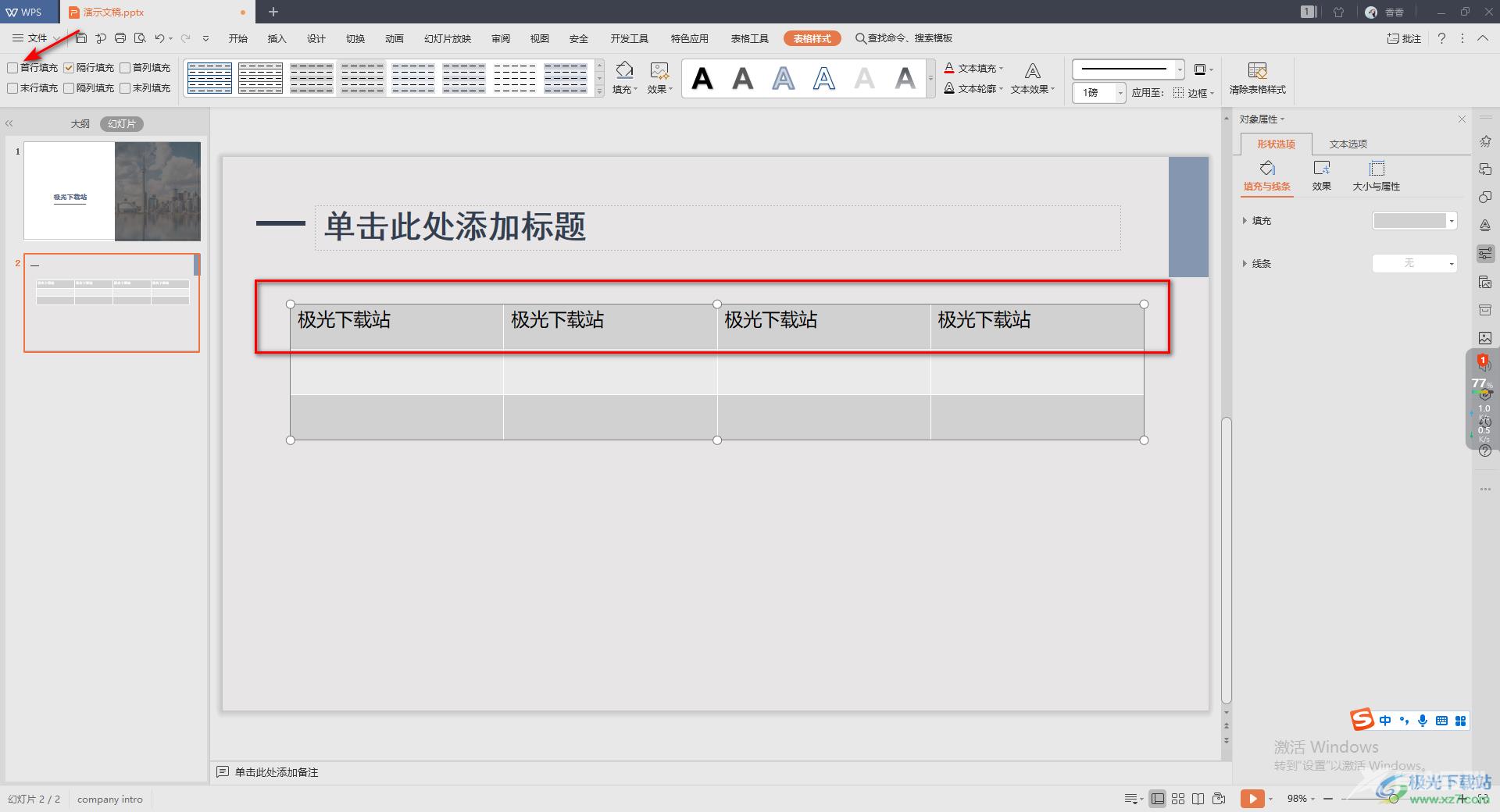Enable 首行填充 header row fill checkbox
1500x812 pixels.
12,68
